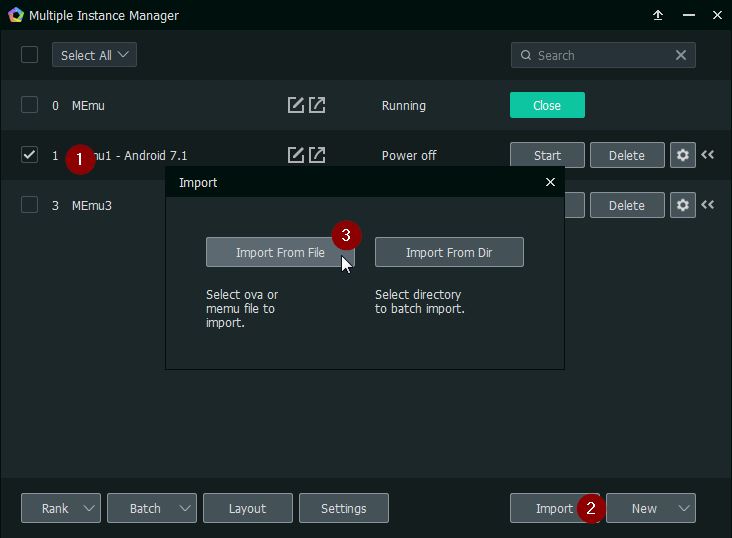Image resolution: width=732 pixels, height=538 pixels.
Task: Expand the New instance dropdown arrow
Action: click(x=684, y=508)
